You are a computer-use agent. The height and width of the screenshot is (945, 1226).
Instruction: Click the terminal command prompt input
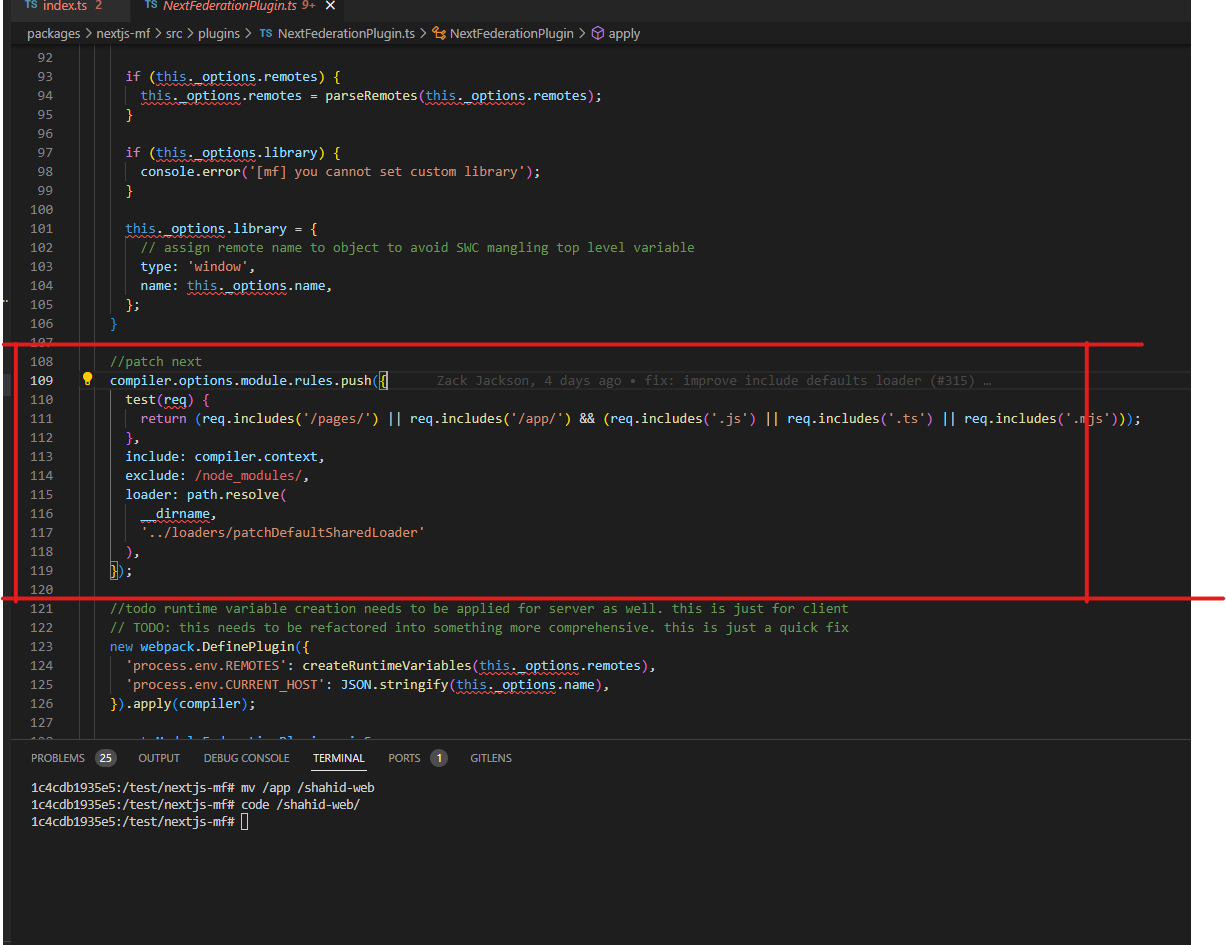click(x=243, y=820)
